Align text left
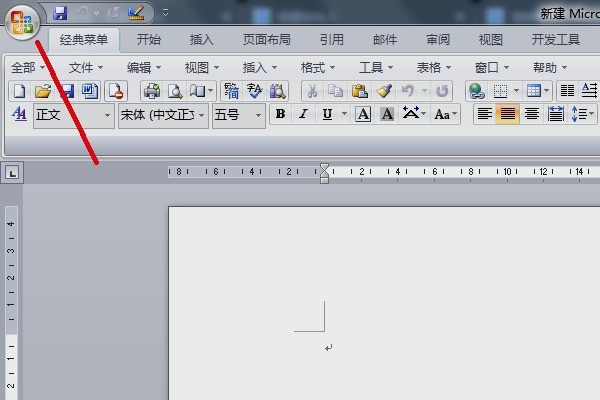The height and width of the screenshot is (400, 600). (484, 114)
